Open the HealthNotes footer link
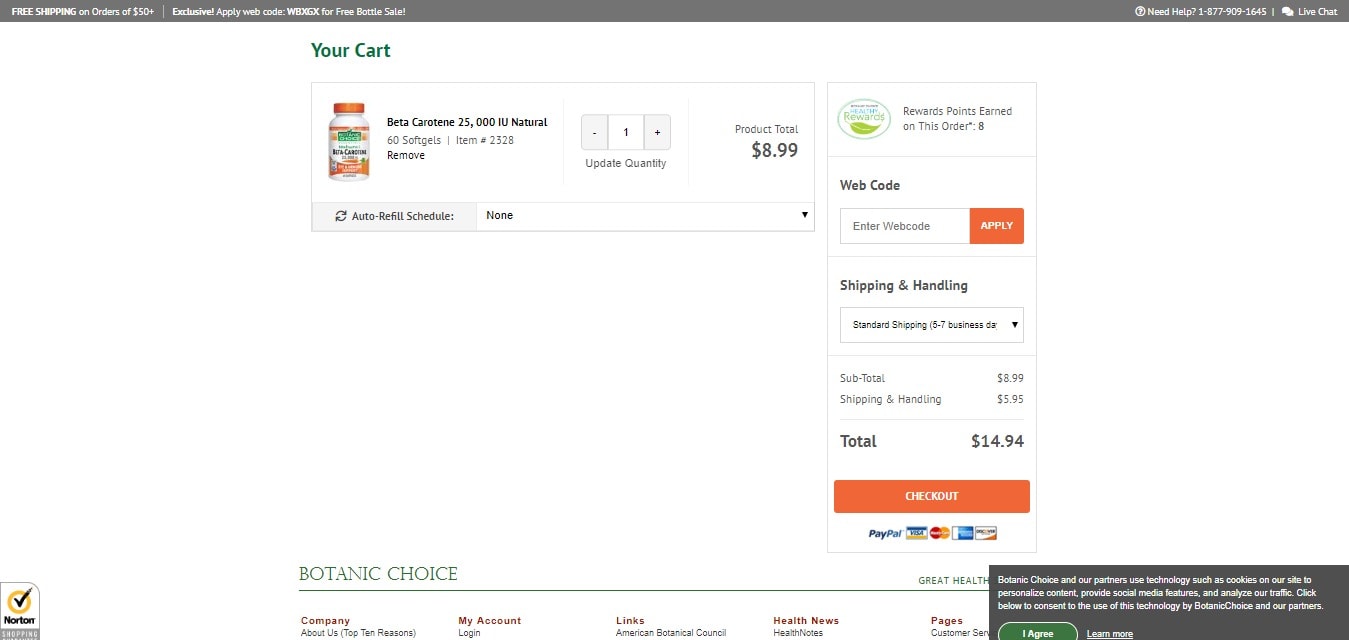 pyautogui.click(x=799, y=633)
